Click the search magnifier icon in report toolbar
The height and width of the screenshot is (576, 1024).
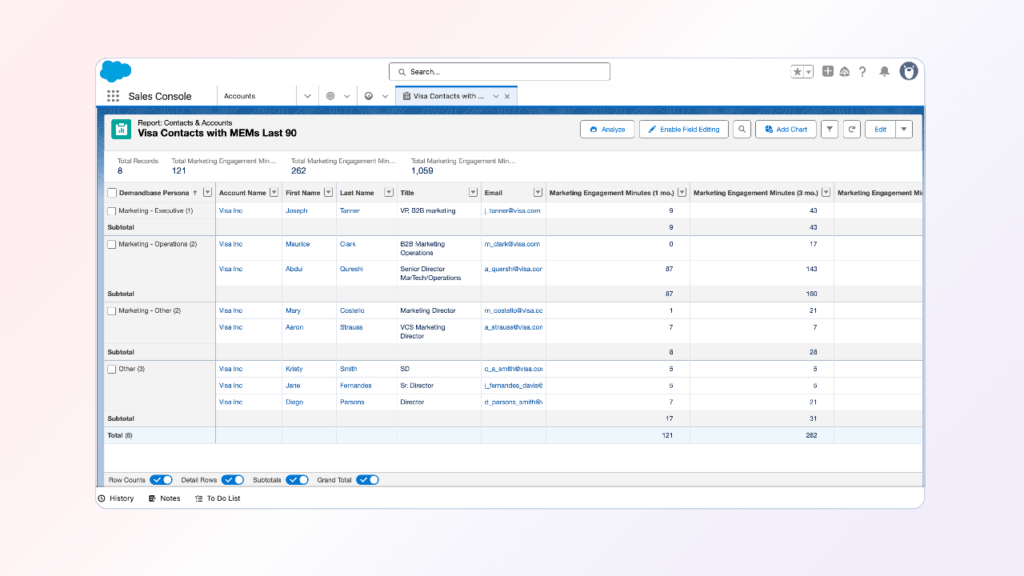742,129
